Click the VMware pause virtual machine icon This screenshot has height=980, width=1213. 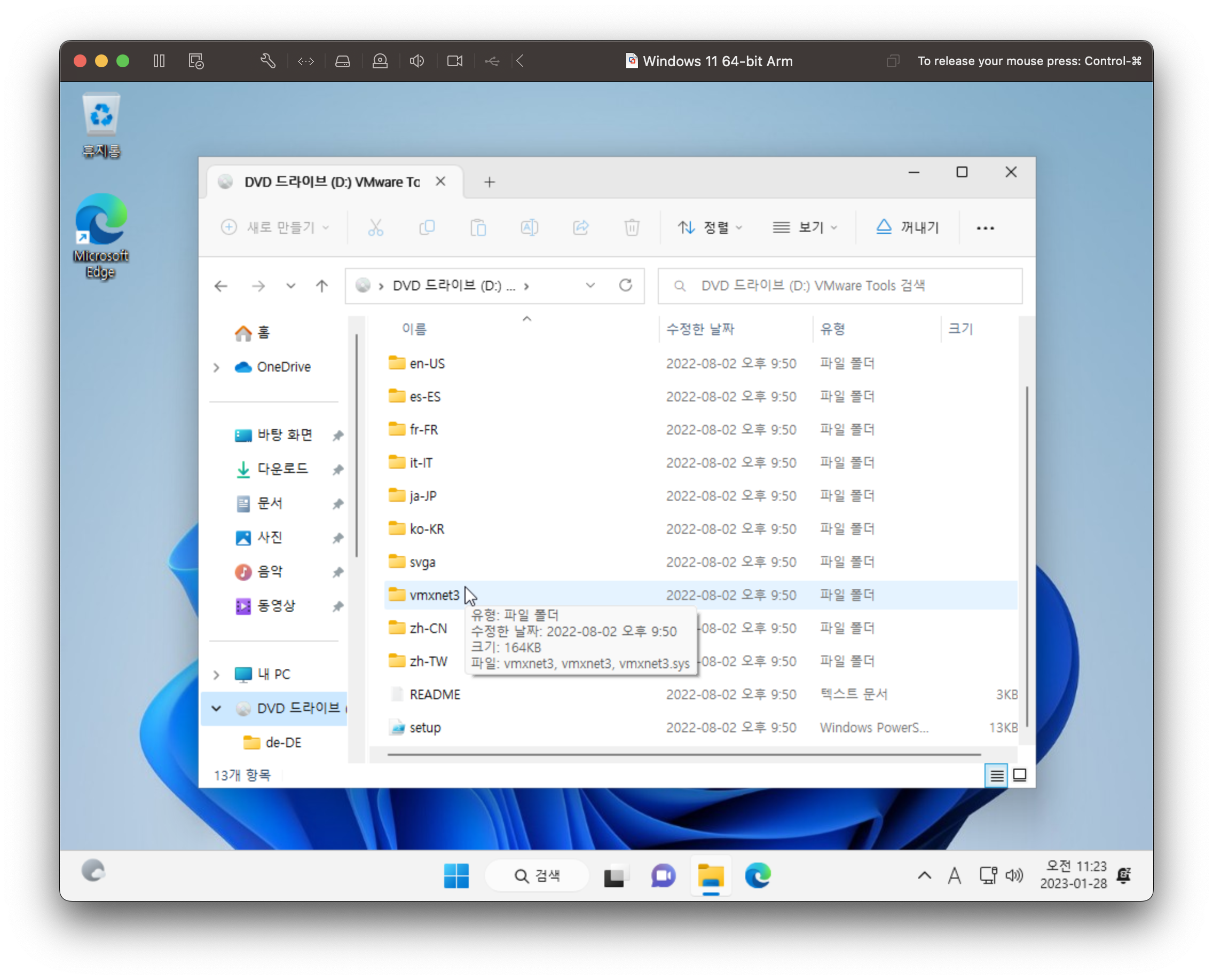(159, 61)
